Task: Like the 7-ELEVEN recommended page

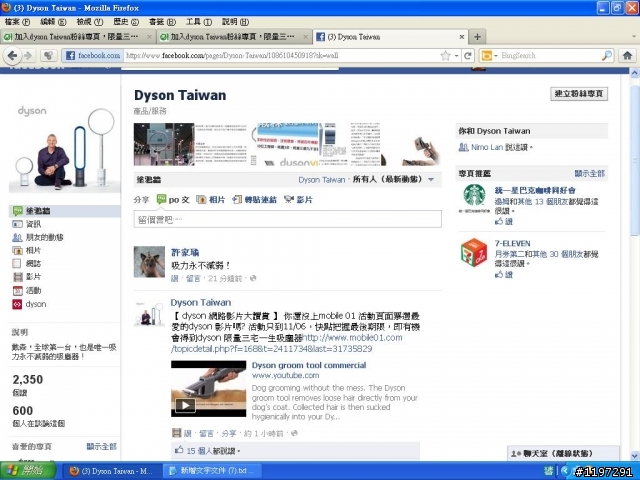Action: [x=504, y=274]
